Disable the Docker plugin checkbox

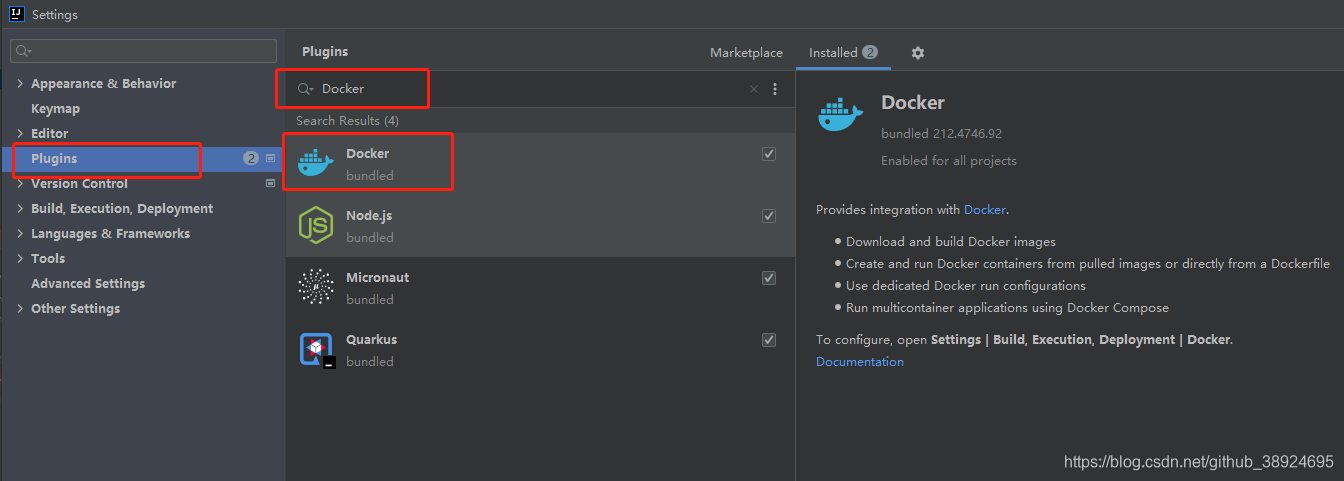pyautogui.click(x=769, y=154)
